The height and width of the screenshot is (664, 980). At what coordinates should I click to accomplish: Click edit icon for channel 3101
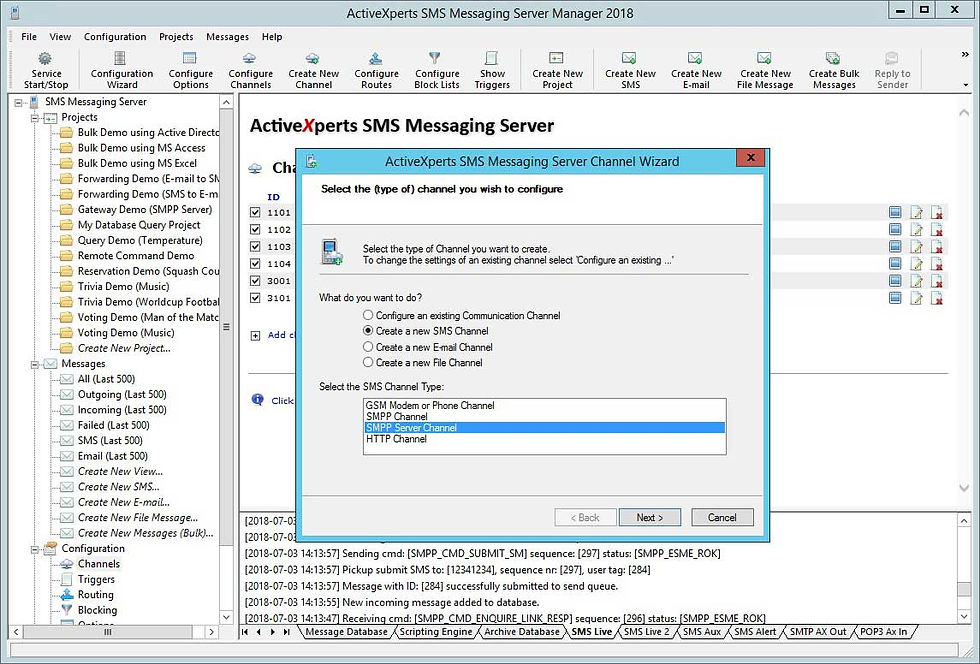click(x=916, y=298)
